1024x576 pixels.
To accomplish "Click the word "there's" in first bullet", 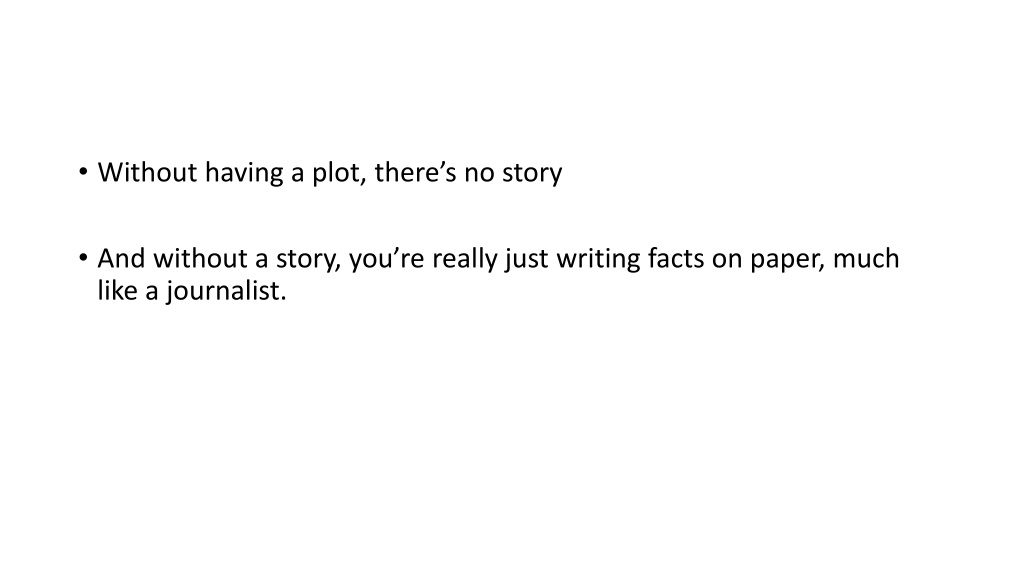I will coord(415,172).
